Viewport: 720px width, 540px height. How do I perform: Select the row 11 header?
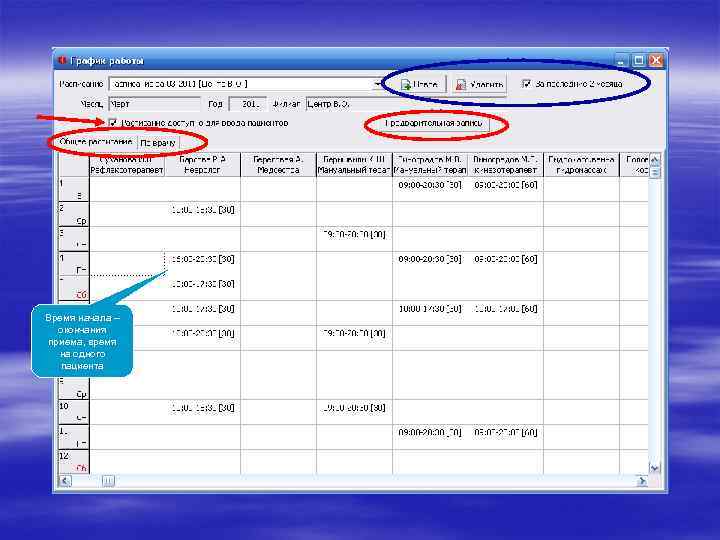(74, 437)
